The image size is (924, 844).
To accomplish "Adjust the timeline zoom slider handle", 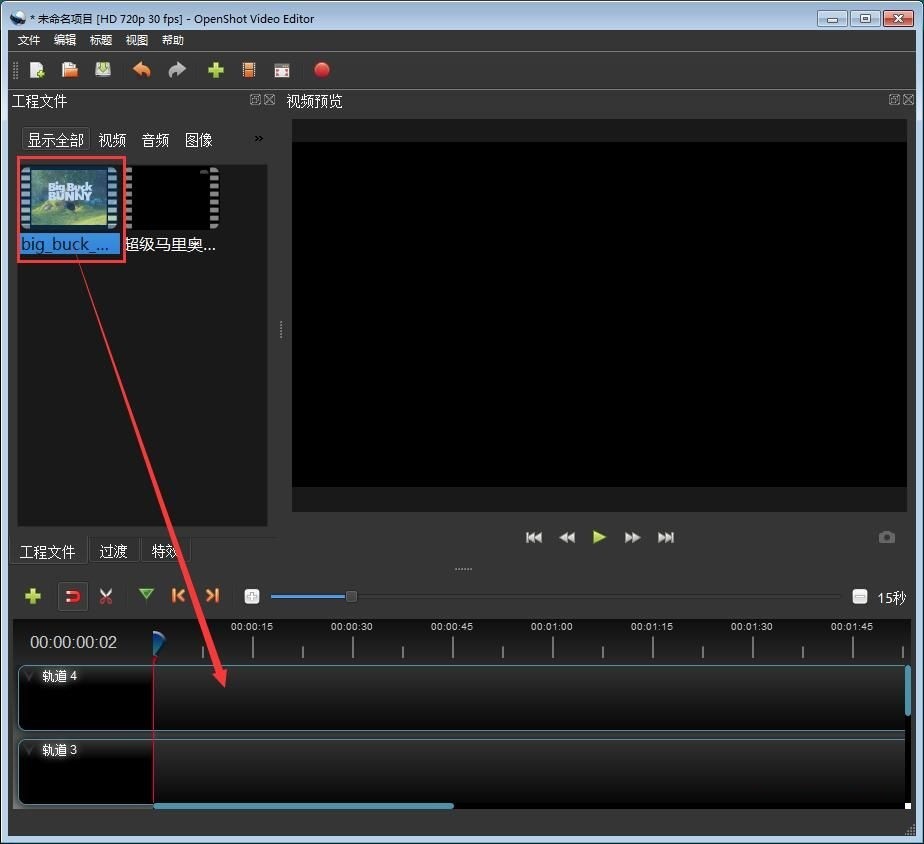I will 351,596.
